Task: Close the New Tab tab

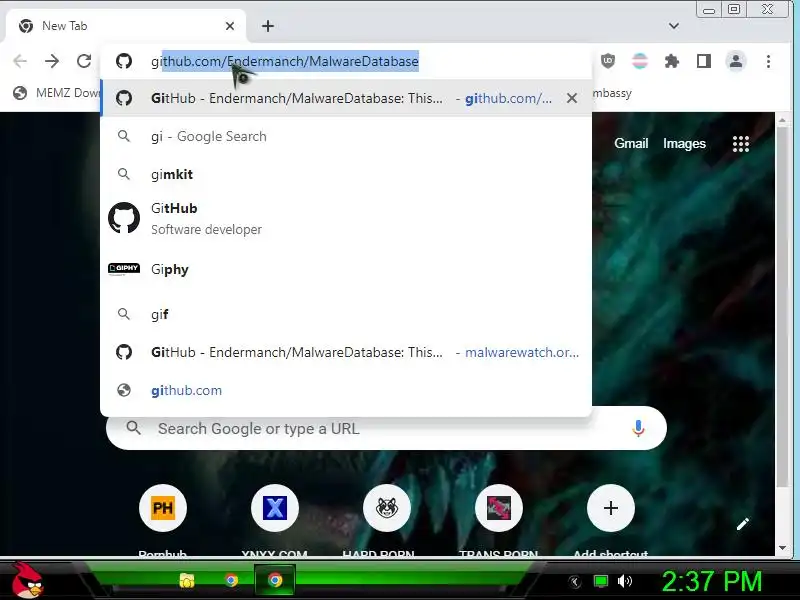Action: (230, 26)
